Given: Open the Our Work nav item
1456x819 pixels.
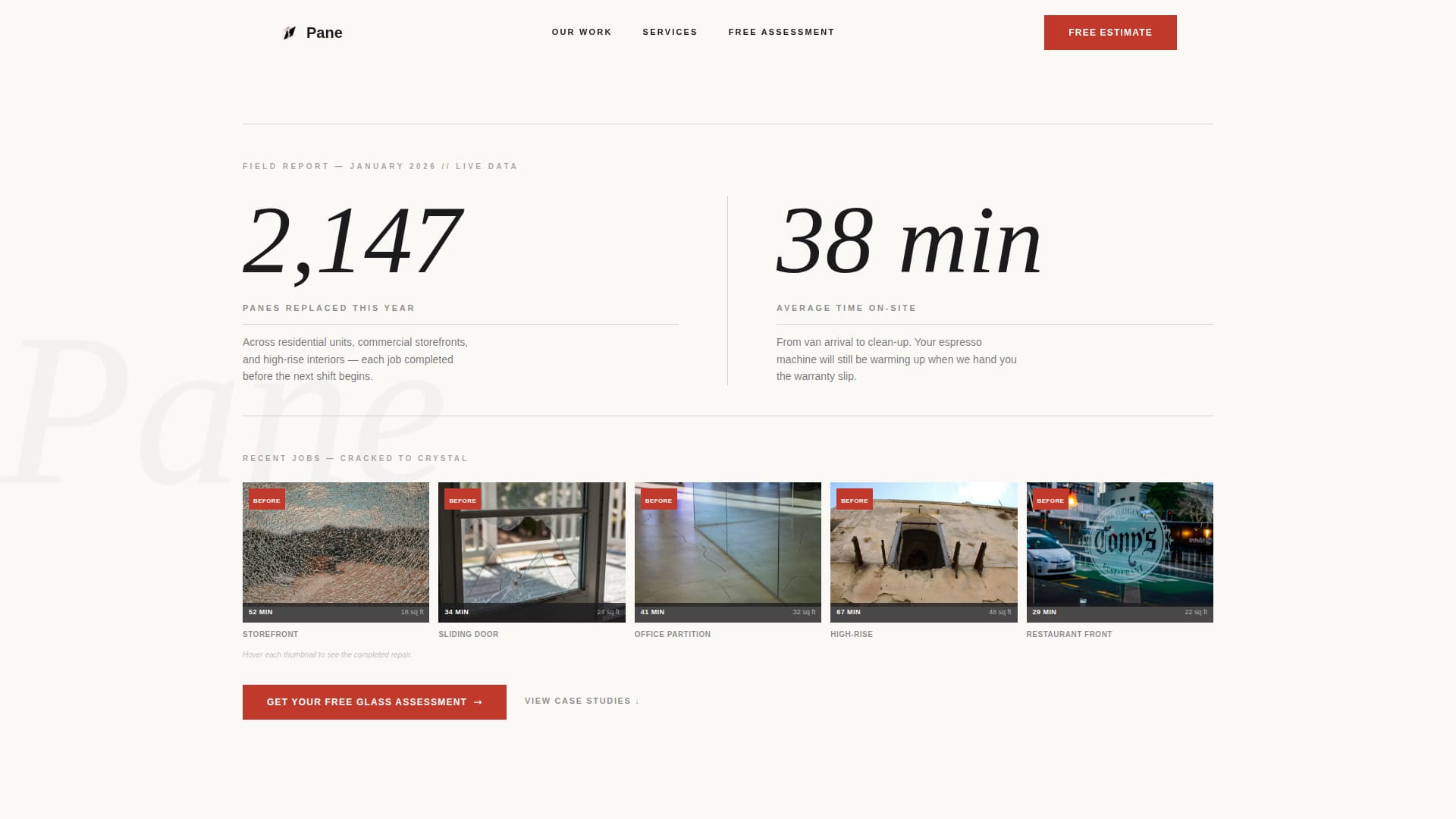Looking at the screenshot, I should 582,32.
